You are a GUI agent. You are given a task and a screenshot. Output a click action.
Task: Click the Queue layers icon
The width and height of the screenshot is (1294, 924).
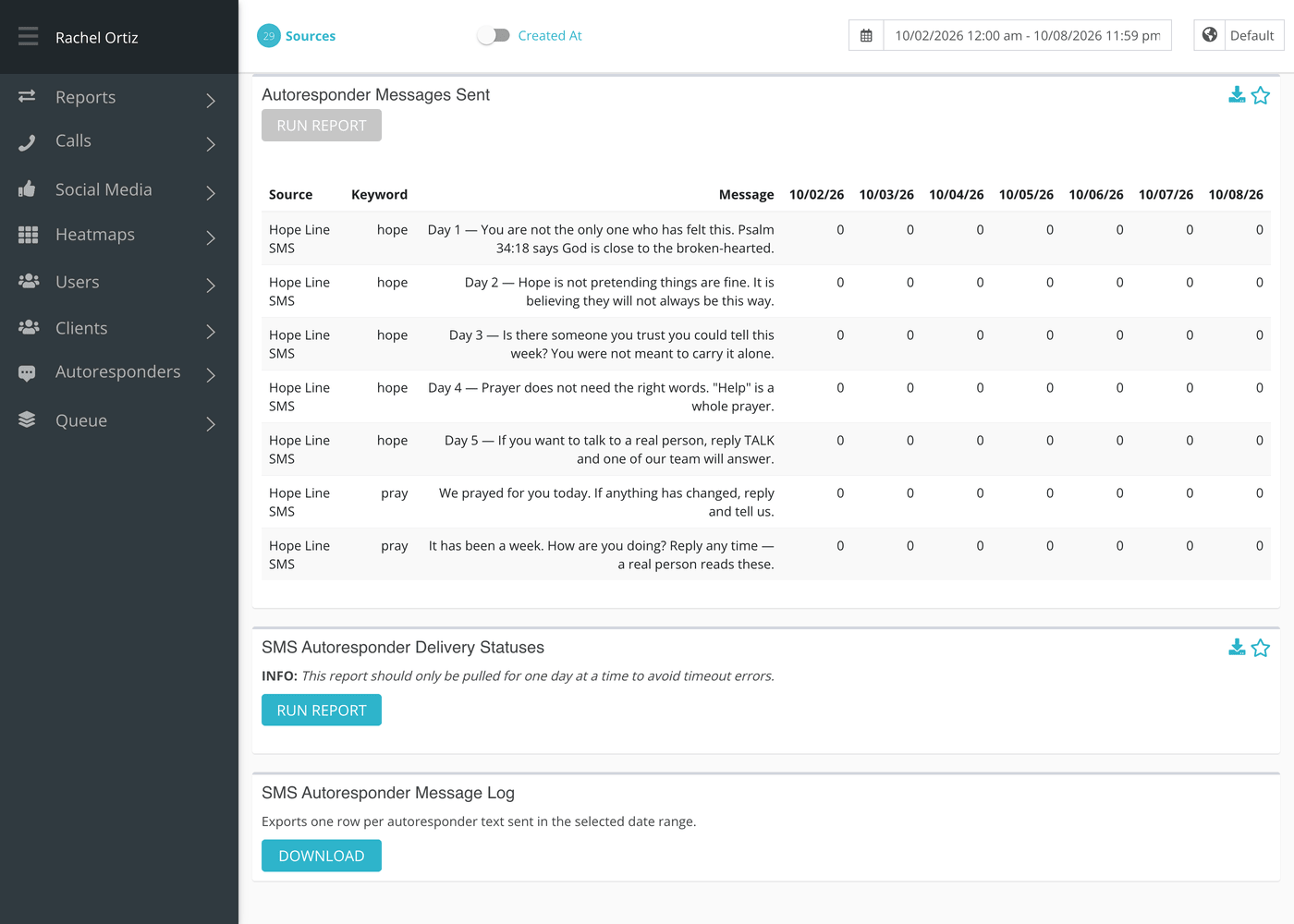coord(27,419)
